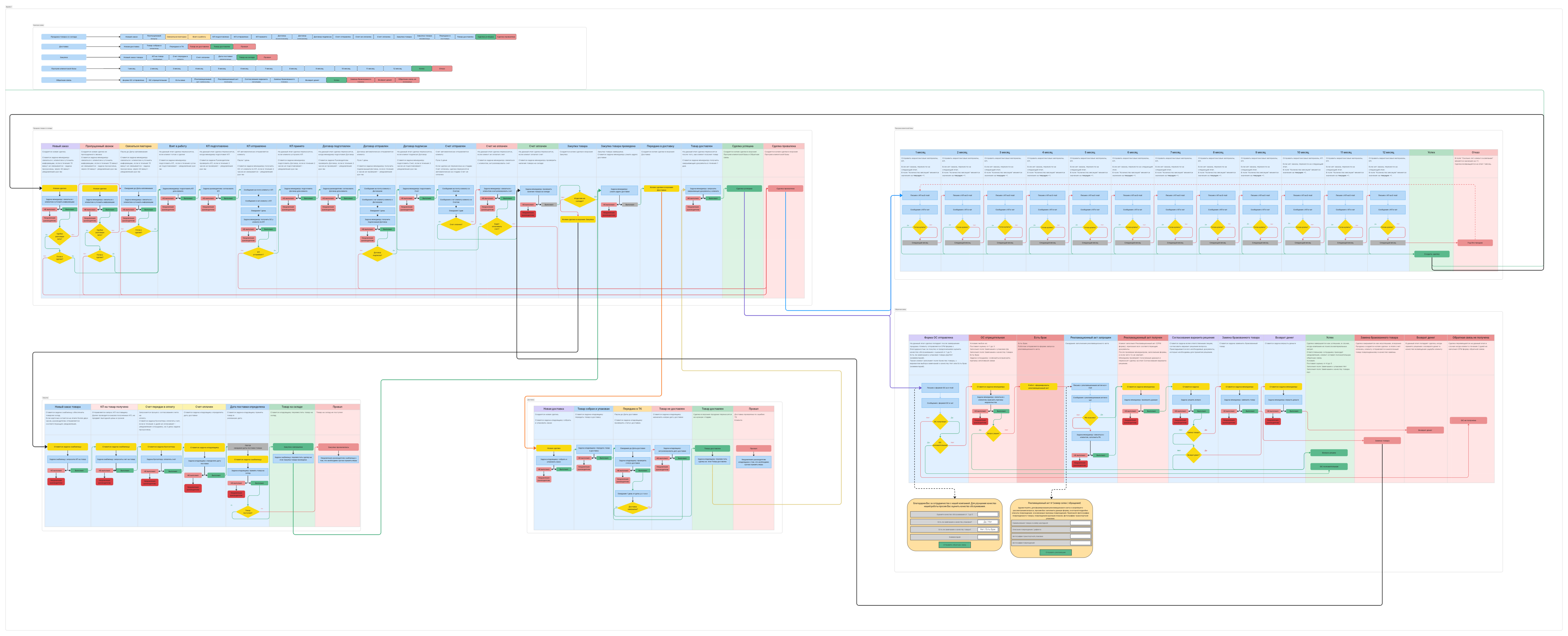
Task: Click the 'Нет / Есть брак' field
Action: [x=988, y=529]
